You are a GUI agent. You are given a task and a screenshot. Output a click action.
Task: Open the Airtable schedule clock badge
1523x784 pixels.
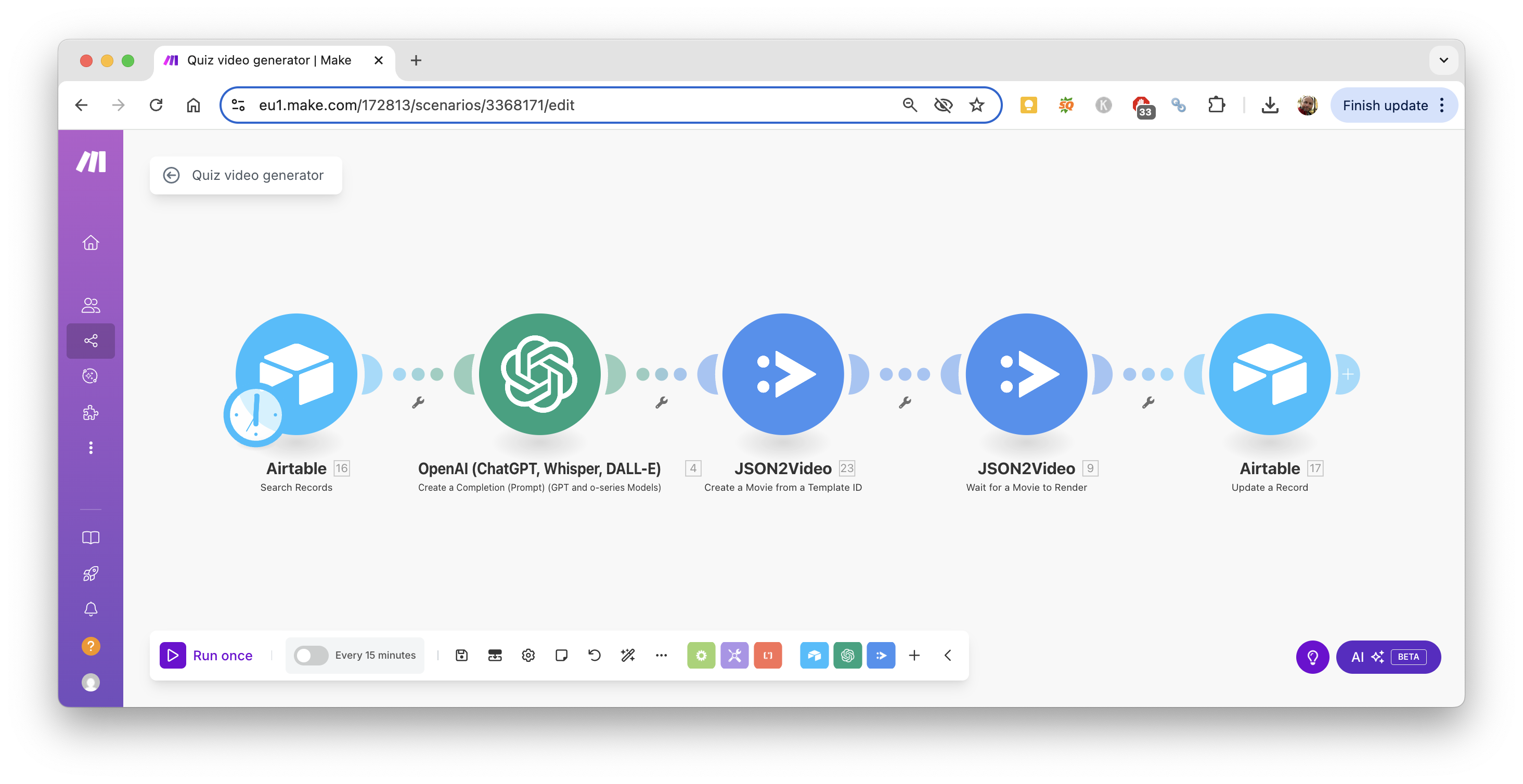click(255, 415)
